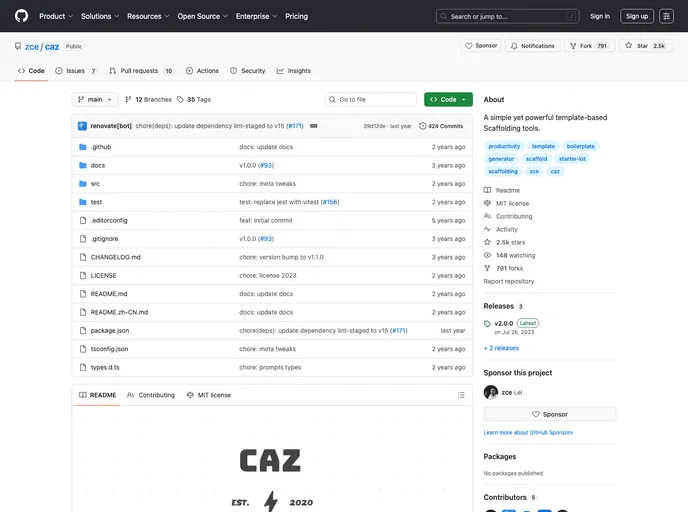
Task: Click the productivity topic tag
Action: (504, 146)
